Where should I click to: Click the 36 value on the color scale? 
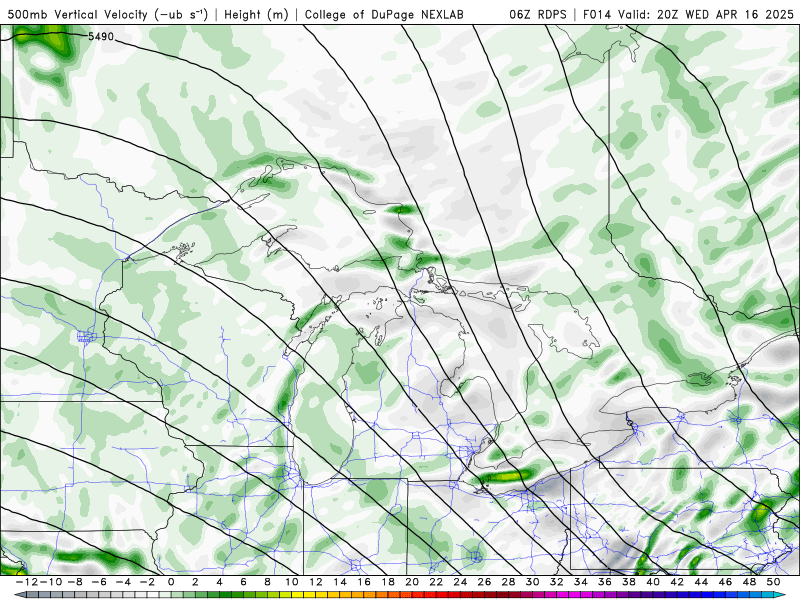point(605,582)
